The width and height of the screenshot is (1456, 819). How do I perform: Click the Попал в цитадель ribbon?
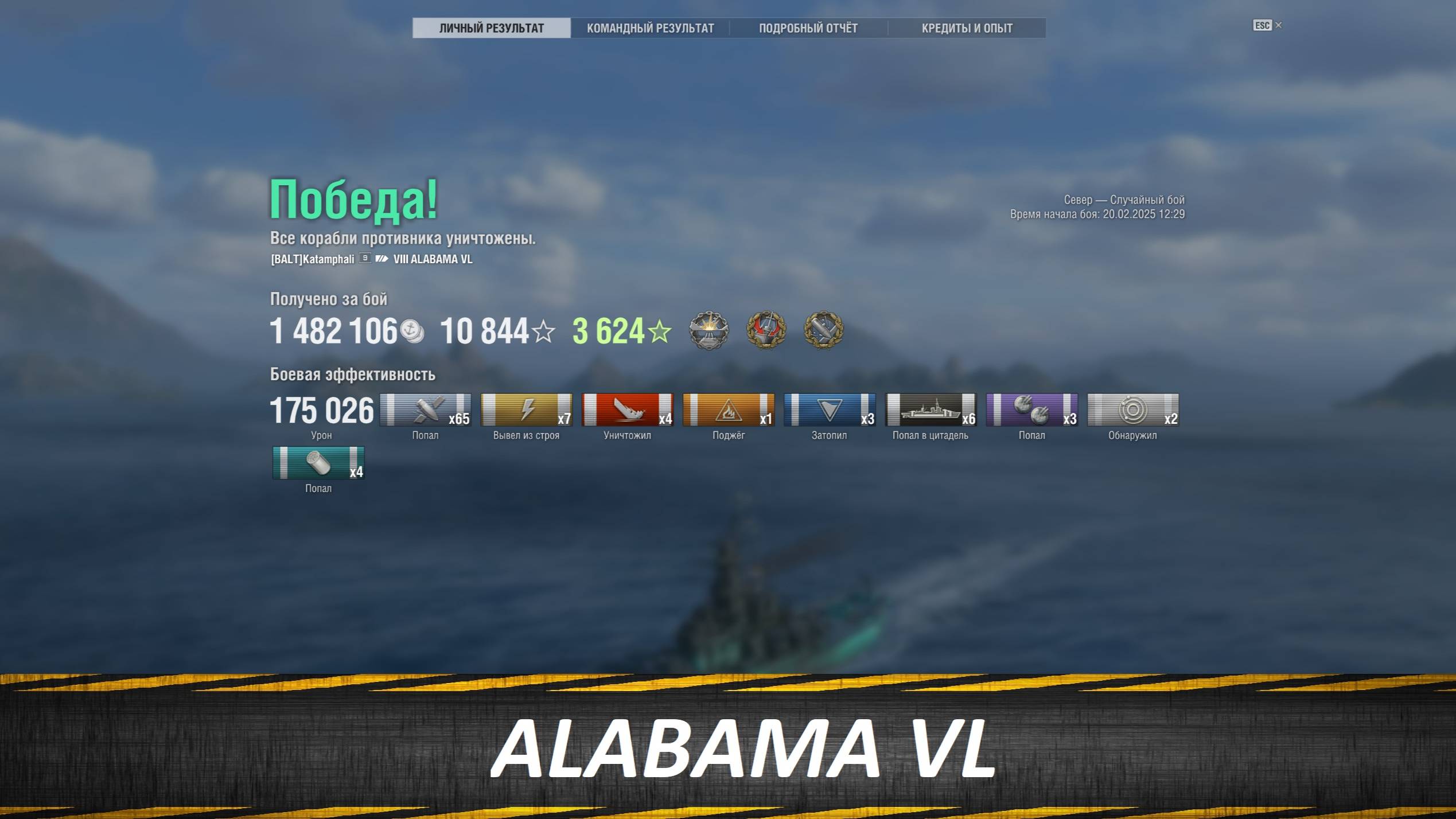coord(931,409)
